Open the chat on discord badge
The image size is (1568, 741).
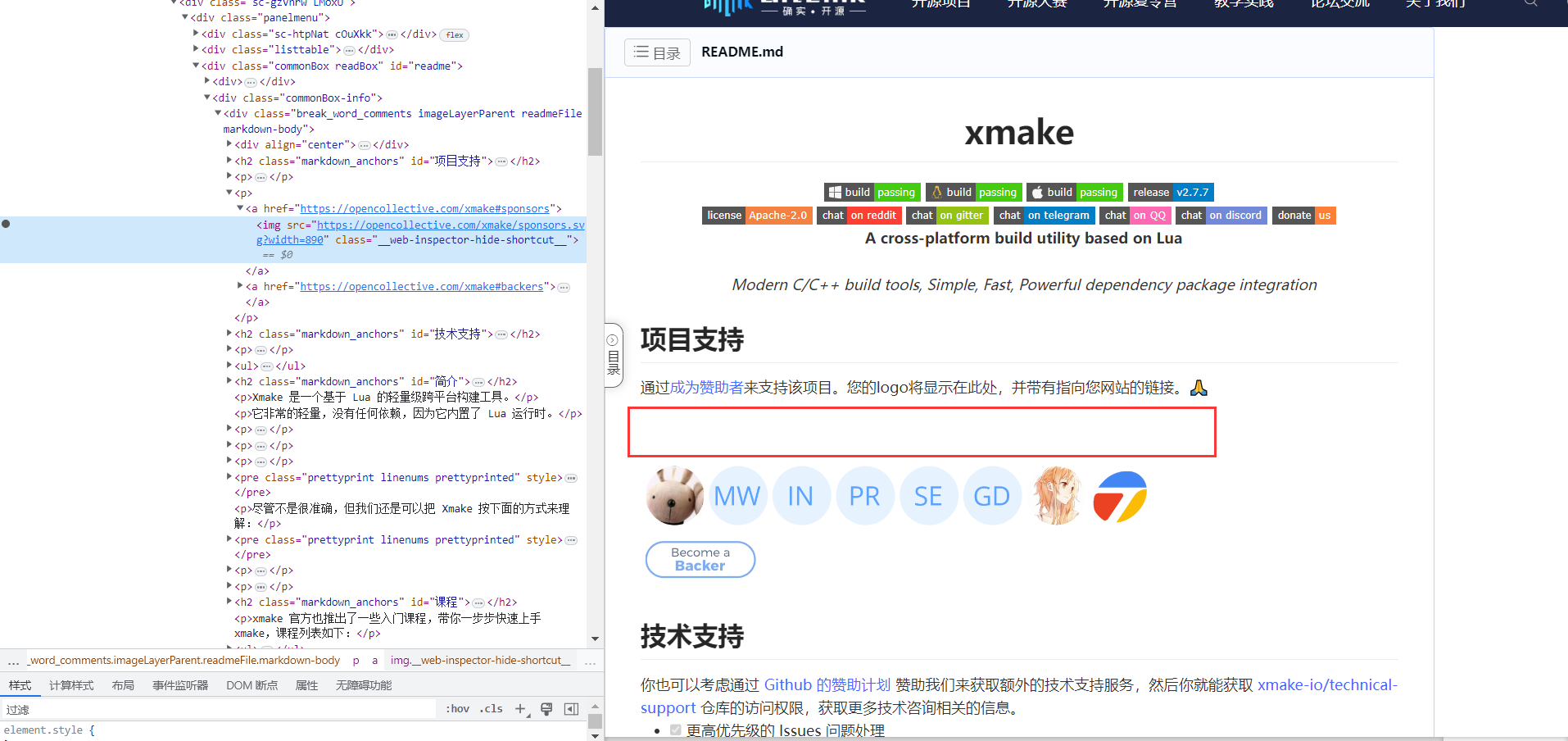pyautogui.click(x=1221, y=216)
